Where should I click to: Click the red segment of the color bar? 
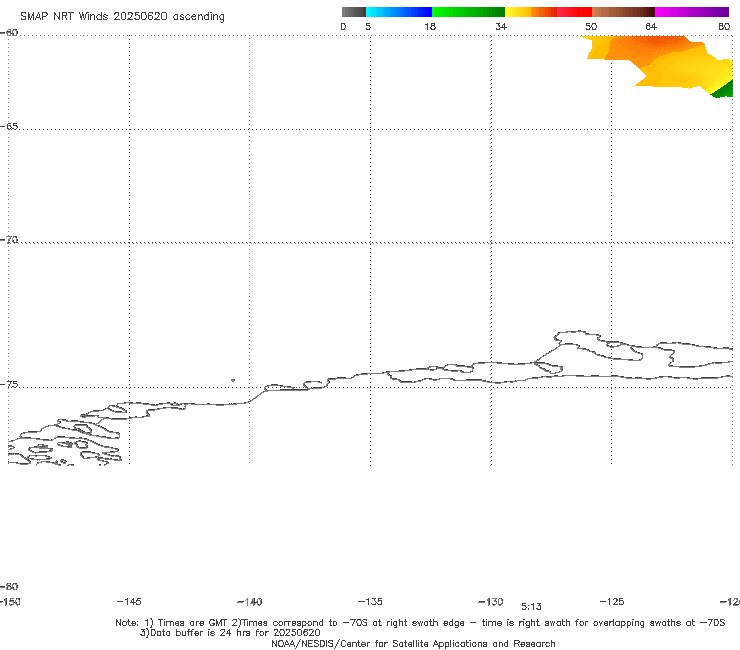(x=575, y=12)
